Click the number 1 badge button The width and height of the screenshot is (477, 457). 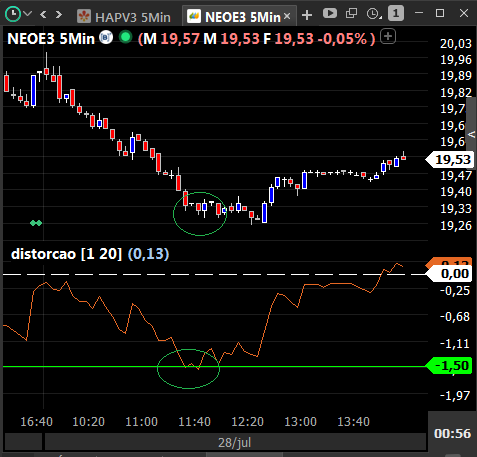click(x=396, y=13)
